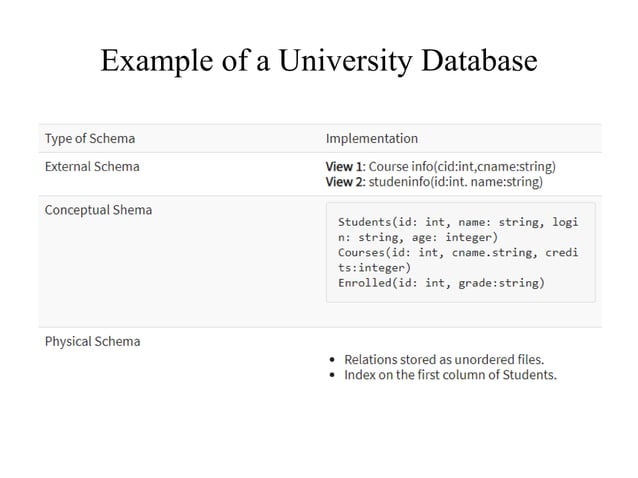Screen dimensions: 638x478
Task: Click the 'Conceptual Shema' row label
Action: click(x=98, y=210)
